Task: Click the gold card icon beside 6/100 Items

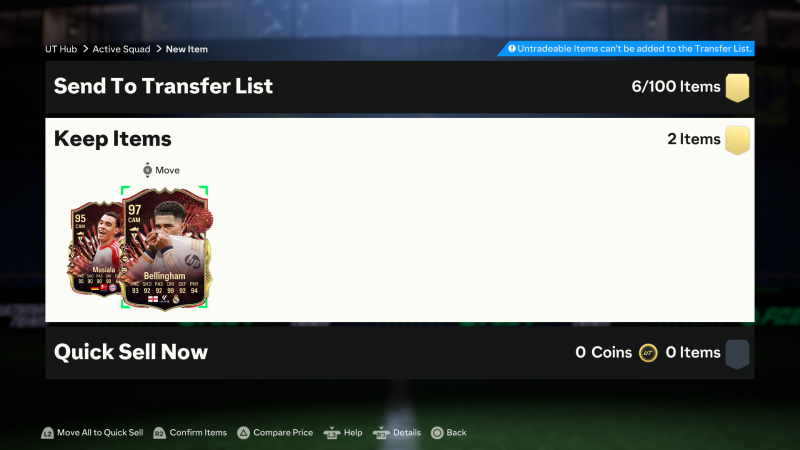Action: point(737,88)
